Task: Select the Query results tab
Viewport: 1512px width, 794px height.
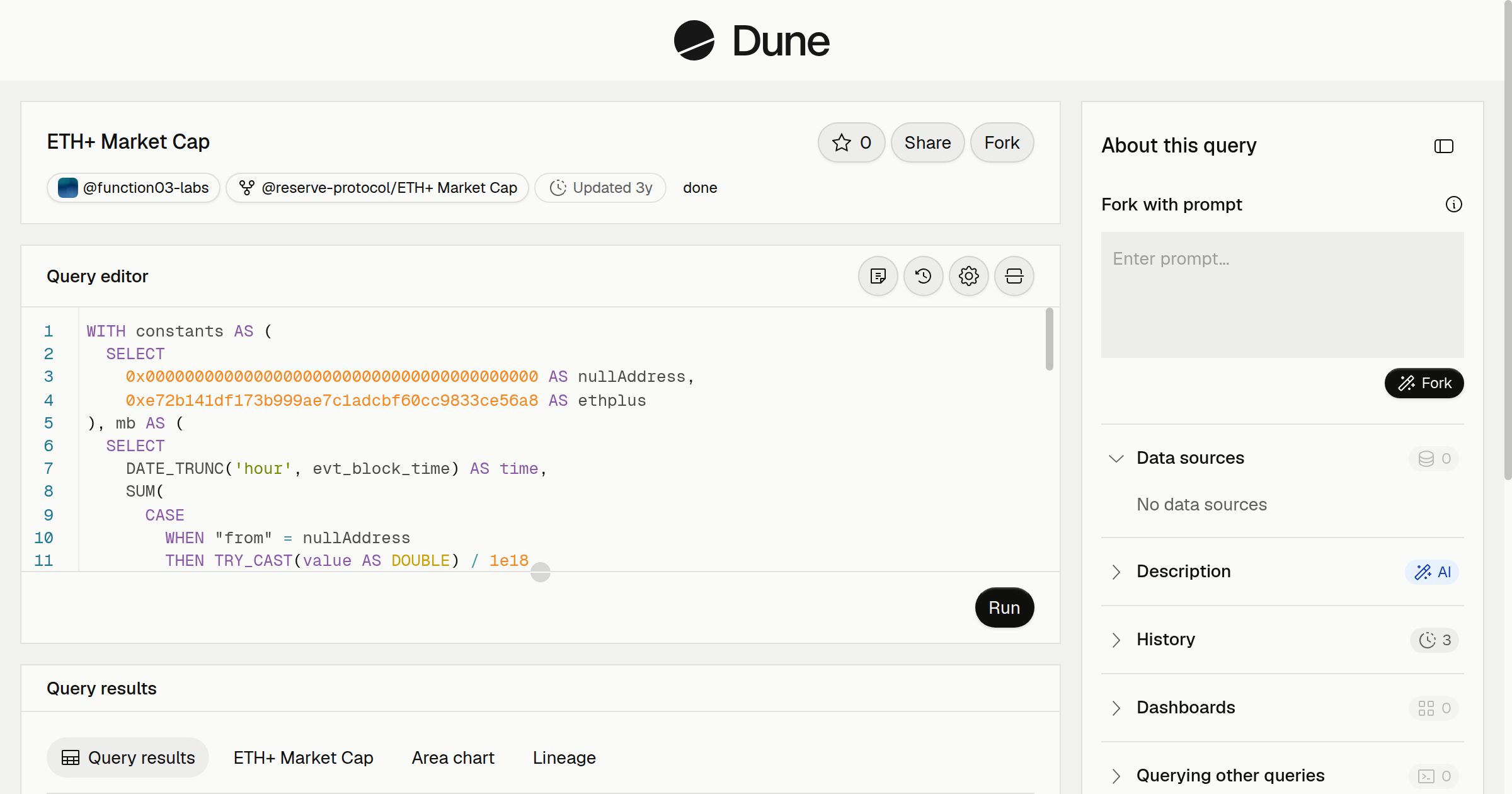Action: 128,757
